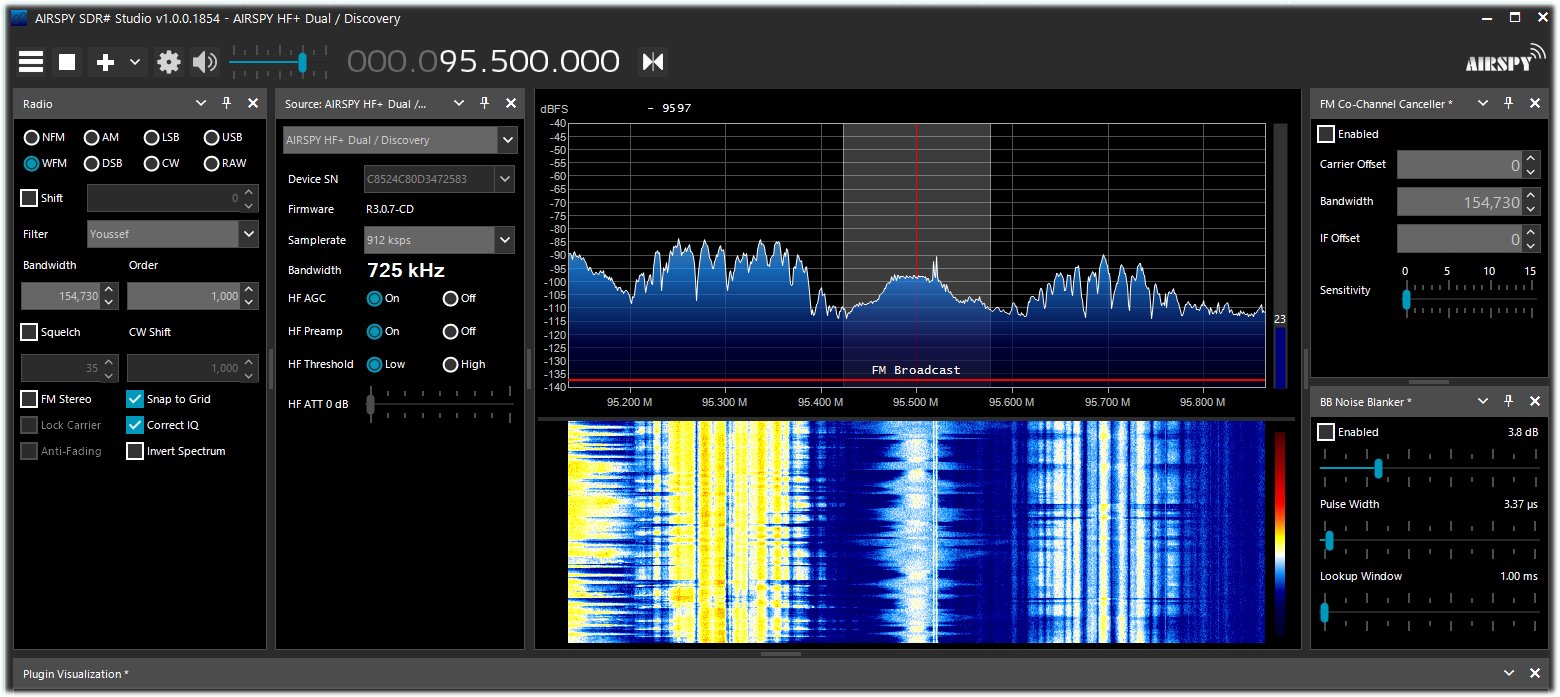
Task: Adjust the noise blanker threshold slider
Action: tap(1429, 467)
